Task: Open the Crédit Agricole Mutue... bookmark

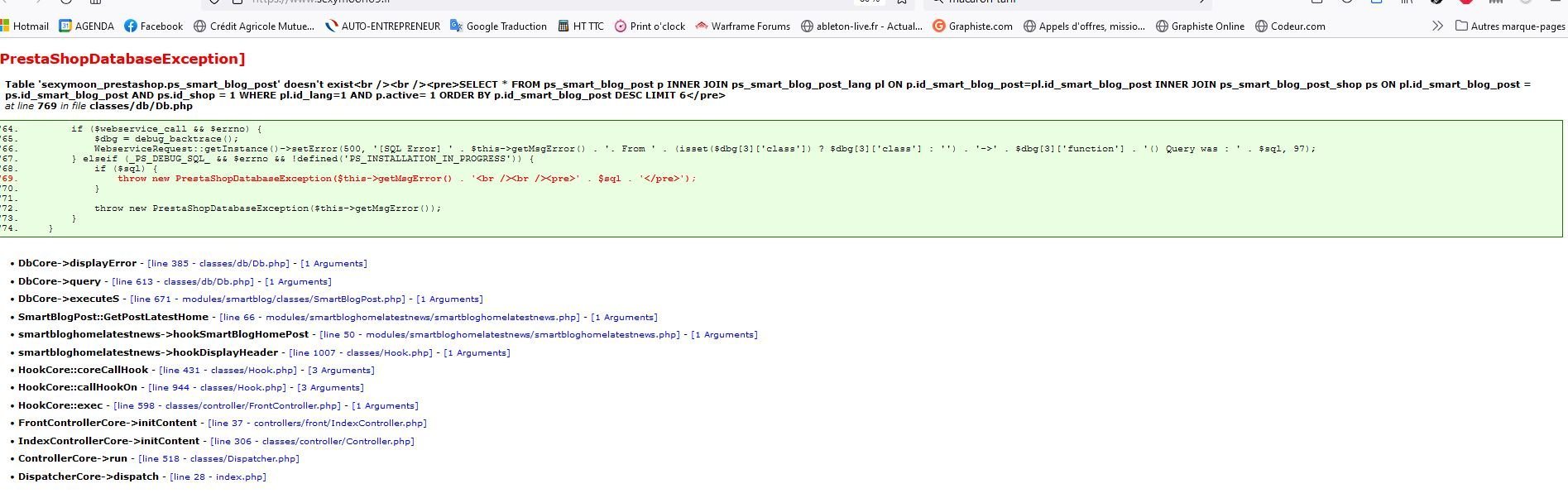Action: point(254,26)
